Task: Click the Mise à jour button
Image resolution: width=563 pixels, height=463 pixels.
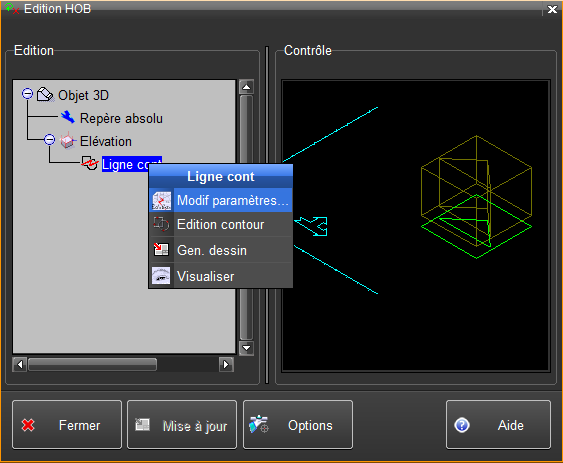Action: [182, 425]
